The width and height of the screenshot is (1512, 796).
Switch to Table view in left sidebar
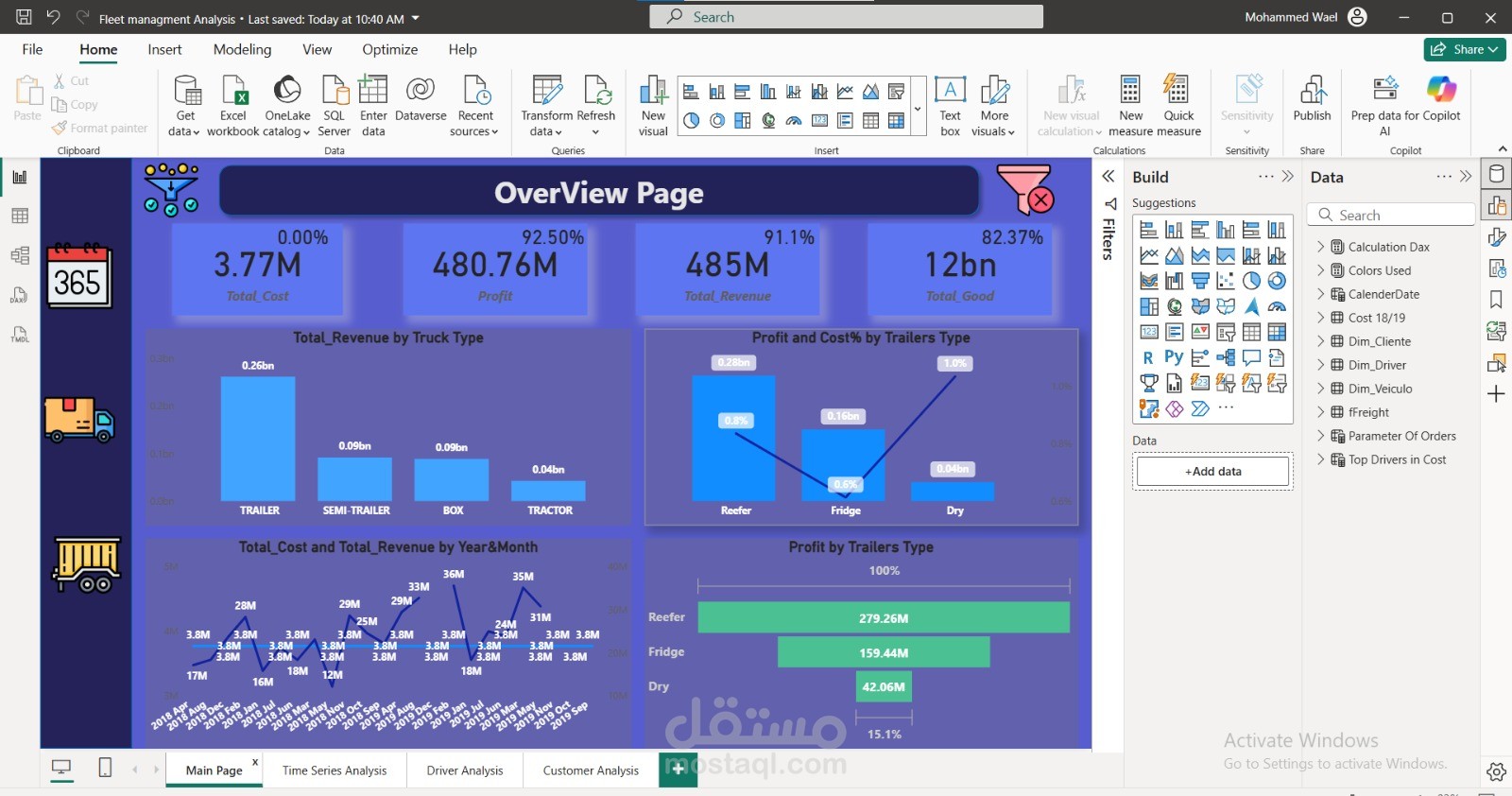pyautogui.click(x=19, y=216)
